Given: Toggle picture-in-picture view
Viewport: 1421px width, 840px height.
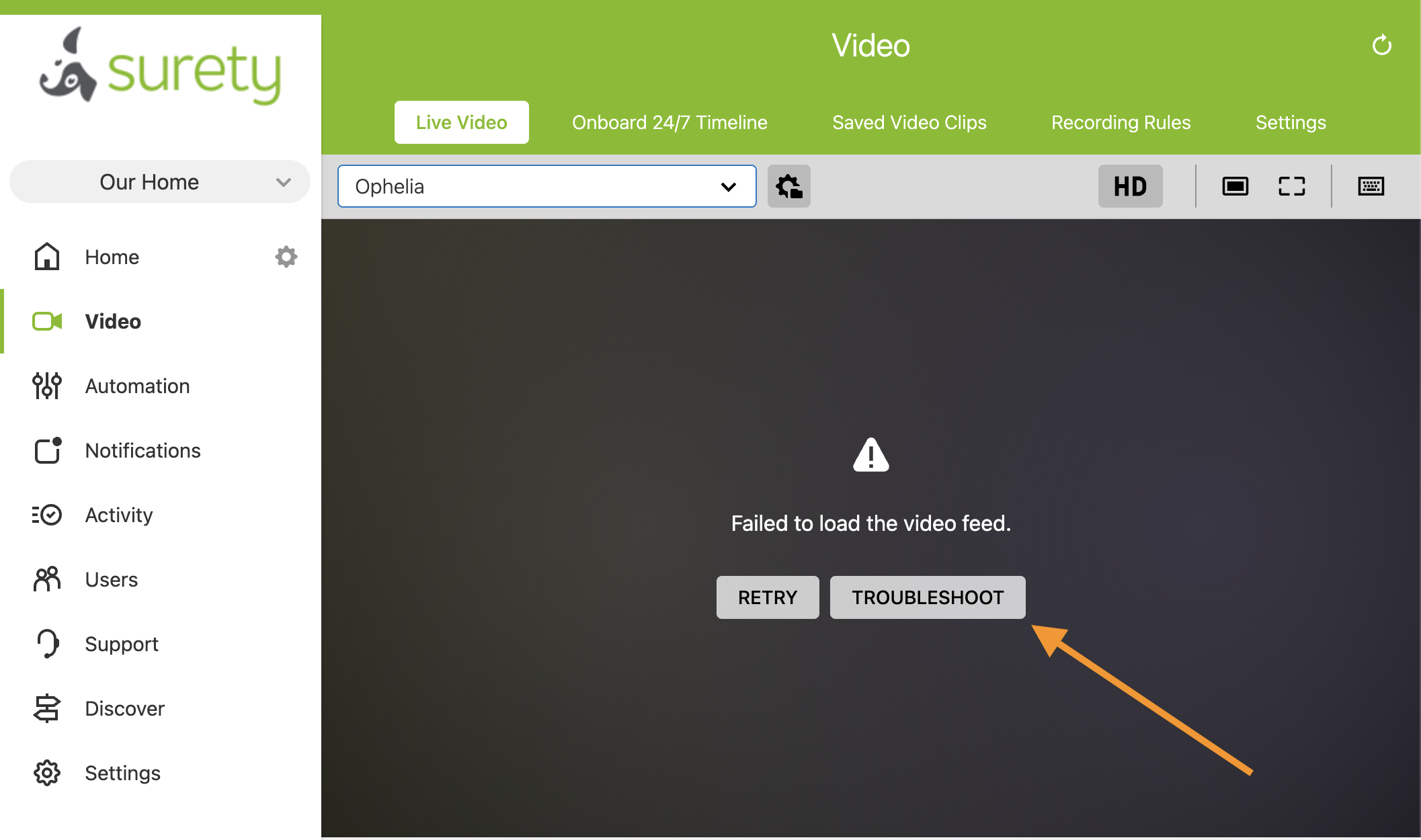Looking at the screenshot, I should coord(1235,186).
